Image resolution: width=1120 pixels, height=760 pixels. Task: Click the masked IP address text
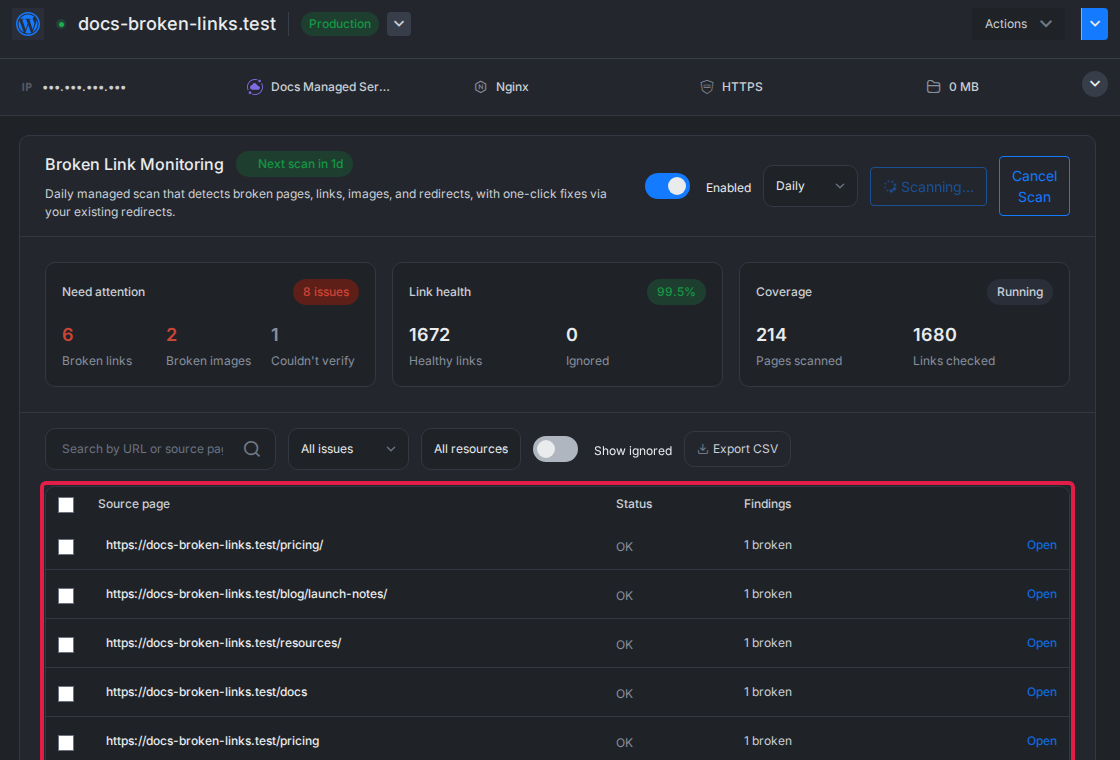84,87
